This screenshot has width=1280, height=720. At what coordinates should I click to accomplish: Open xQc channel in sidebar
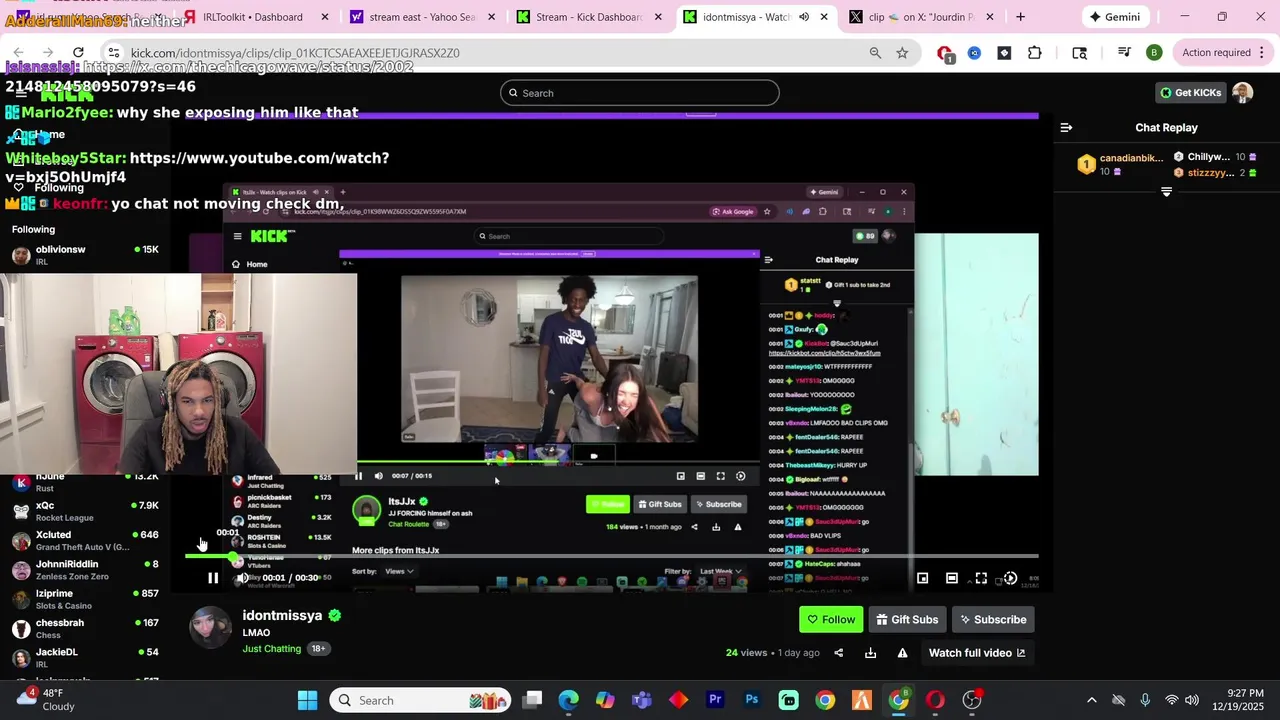point(85,511)
